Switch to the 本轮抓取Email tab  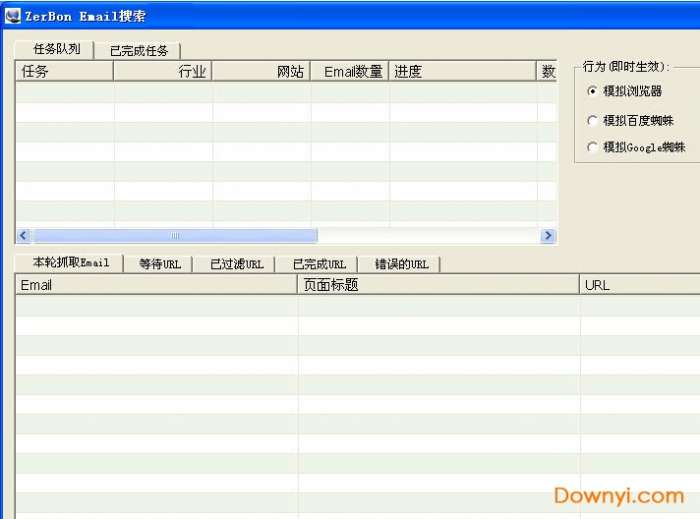(70, 263)
